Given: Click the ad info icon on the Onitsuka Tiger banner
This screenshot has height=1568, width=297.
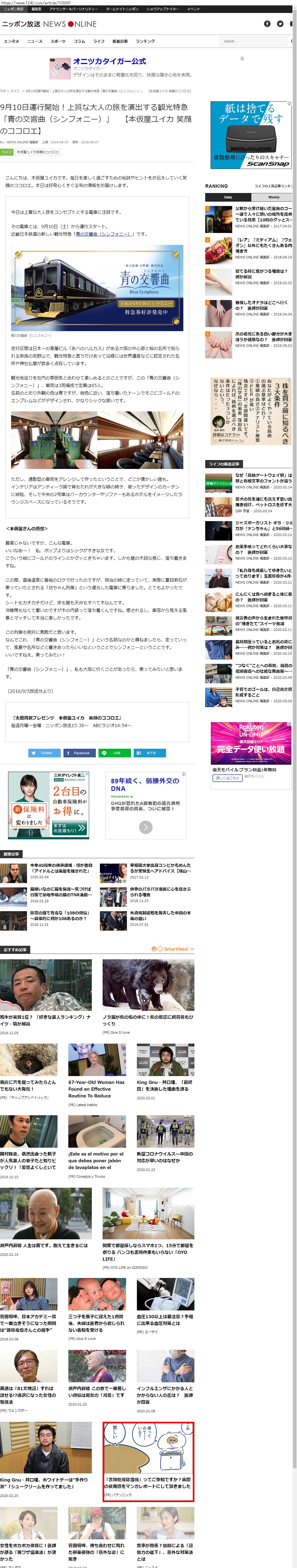Looking at the screenshot, I should 242,58.
